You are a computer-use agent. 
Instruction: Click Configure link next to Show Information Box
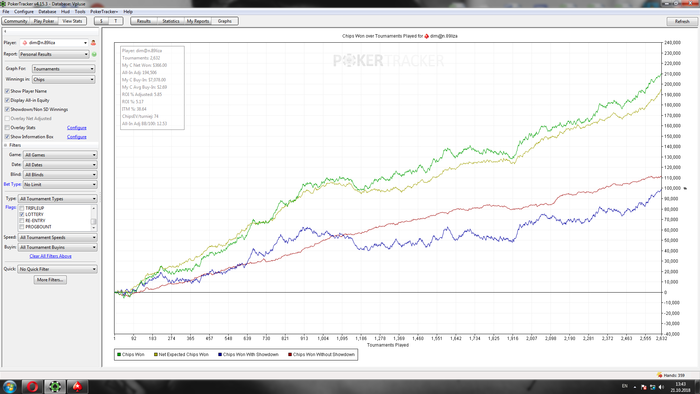[x=77, y=137]
